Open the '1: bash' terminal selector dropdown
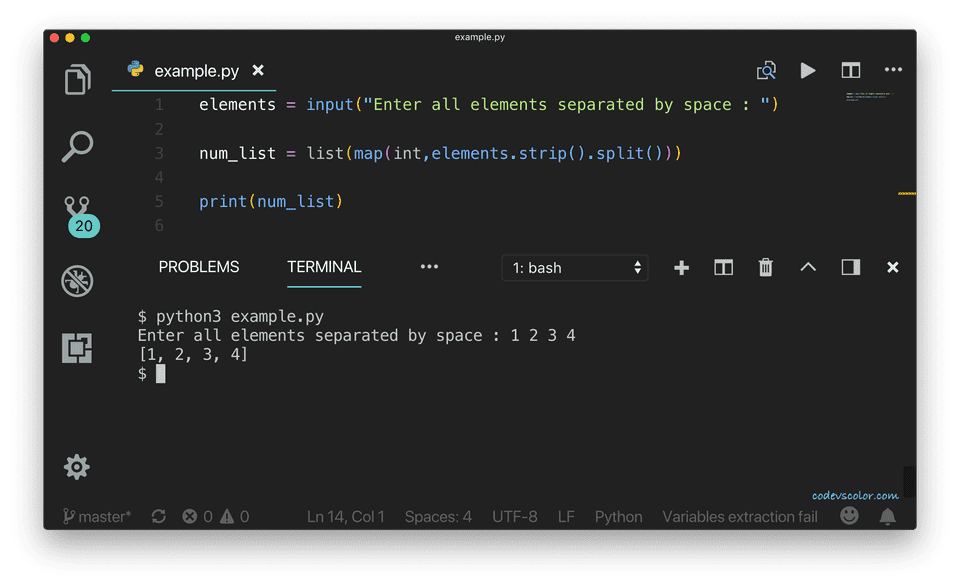Image resolution: width=960 pixels, height=587 pixels. point(574,267)
